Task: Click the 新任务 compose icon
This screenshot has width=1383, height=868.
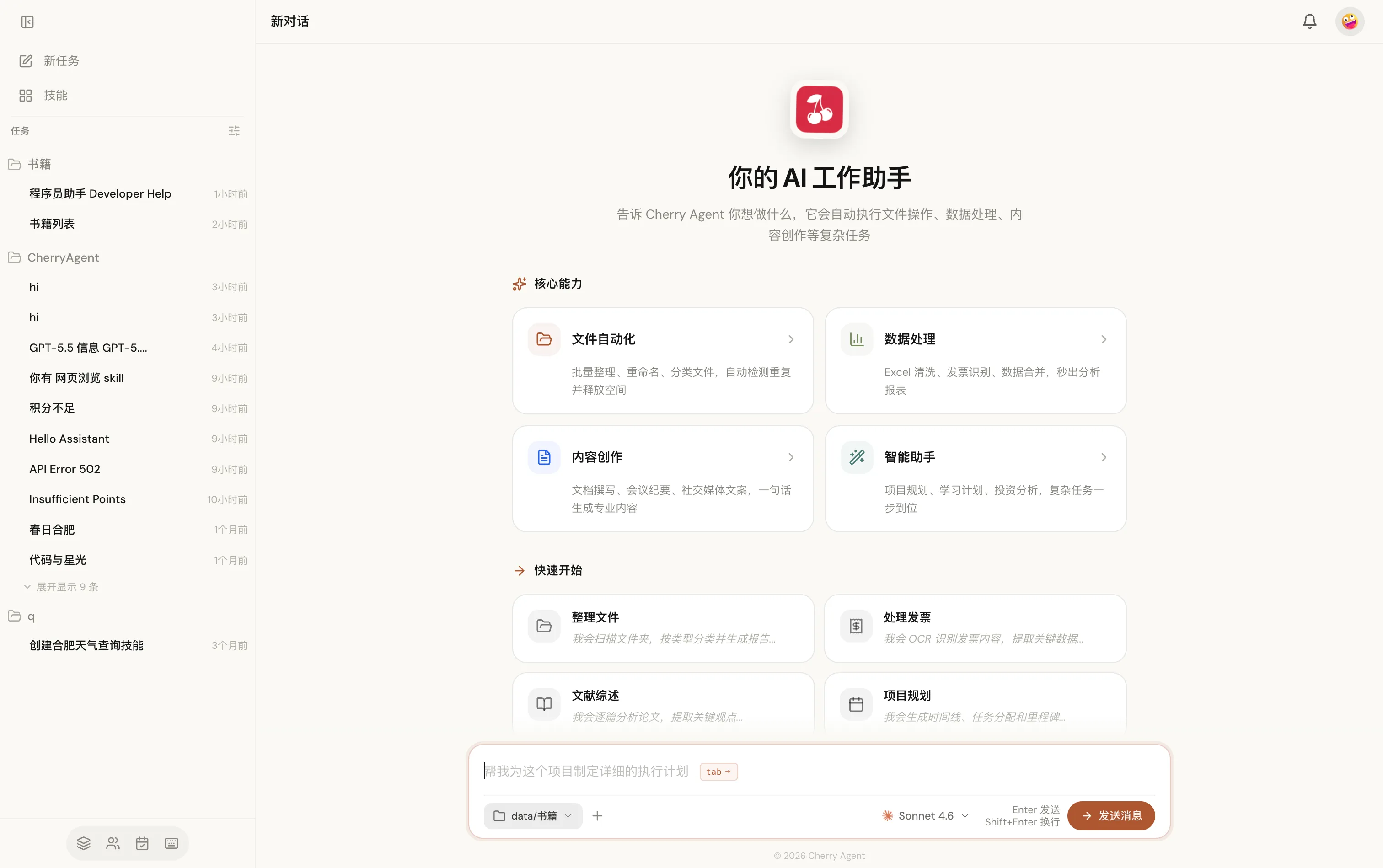Action: (25, 61)
